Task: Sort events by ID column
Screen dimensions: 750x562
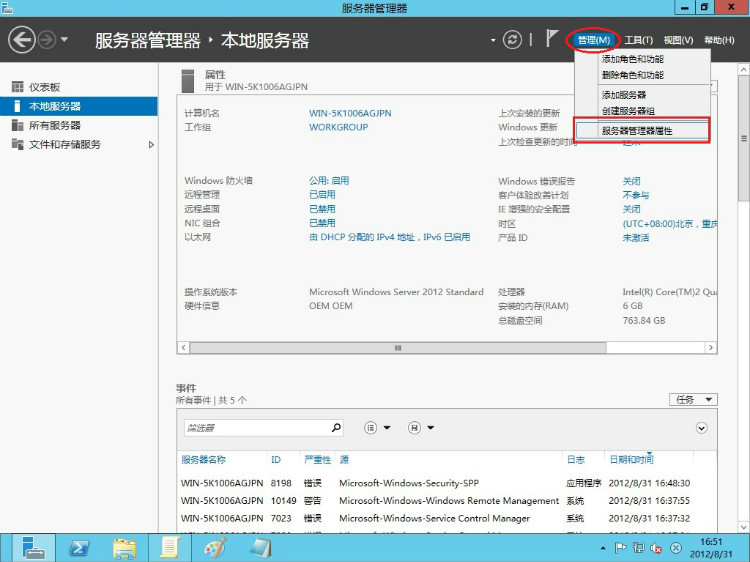Action: tap(276, 460)
